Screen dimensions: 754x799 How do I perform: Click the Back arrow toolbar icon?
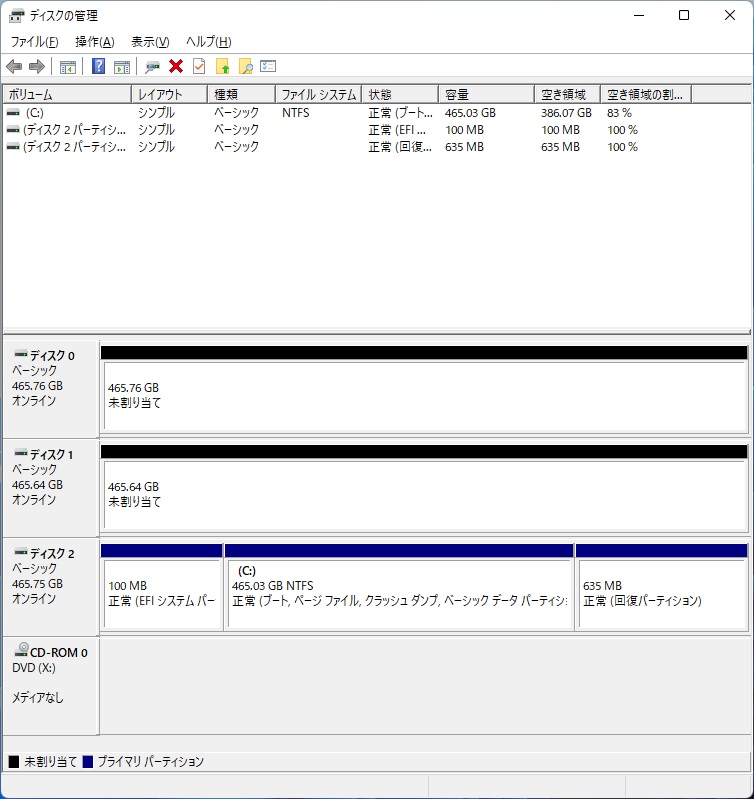click(x=14, y=66)
